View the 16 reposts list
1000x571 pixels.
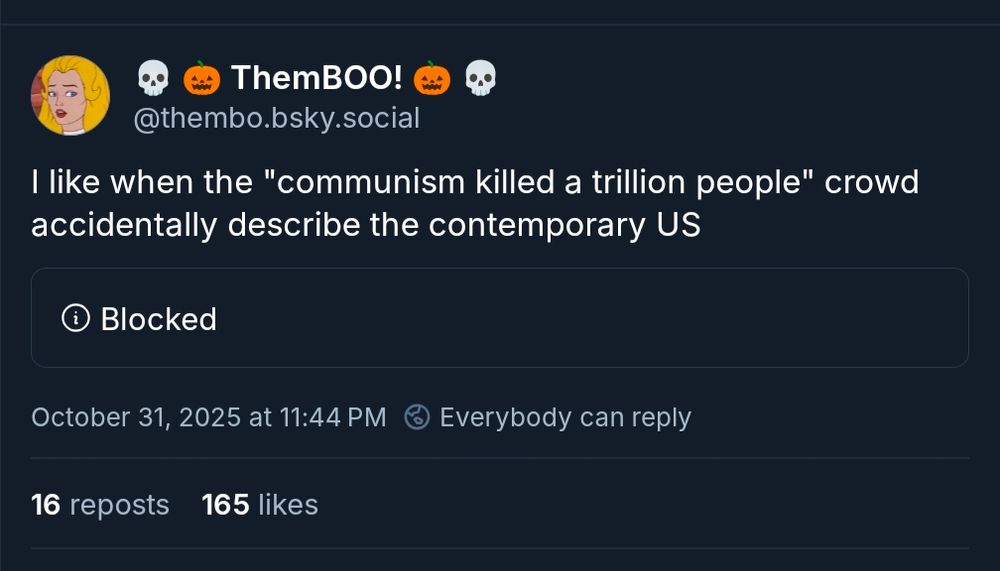click(x=100, y=505)
